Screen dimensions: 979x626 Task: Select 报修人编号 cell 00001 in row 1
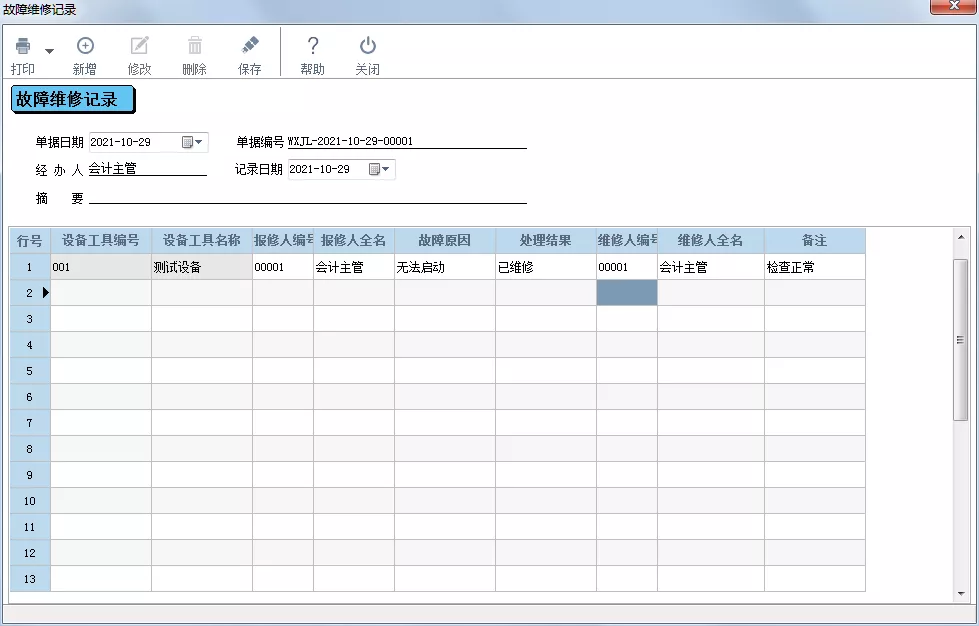283,267
